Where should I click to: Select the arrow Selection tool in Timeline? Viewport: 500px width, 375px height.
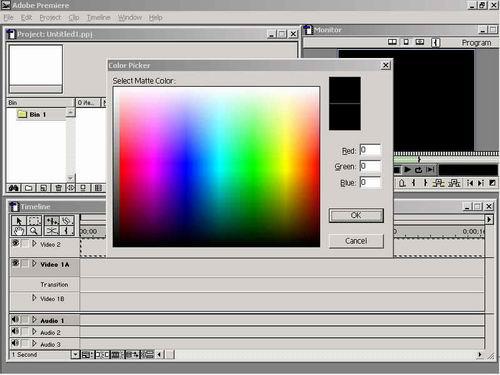pyautogui.click(x=19, y=220)
